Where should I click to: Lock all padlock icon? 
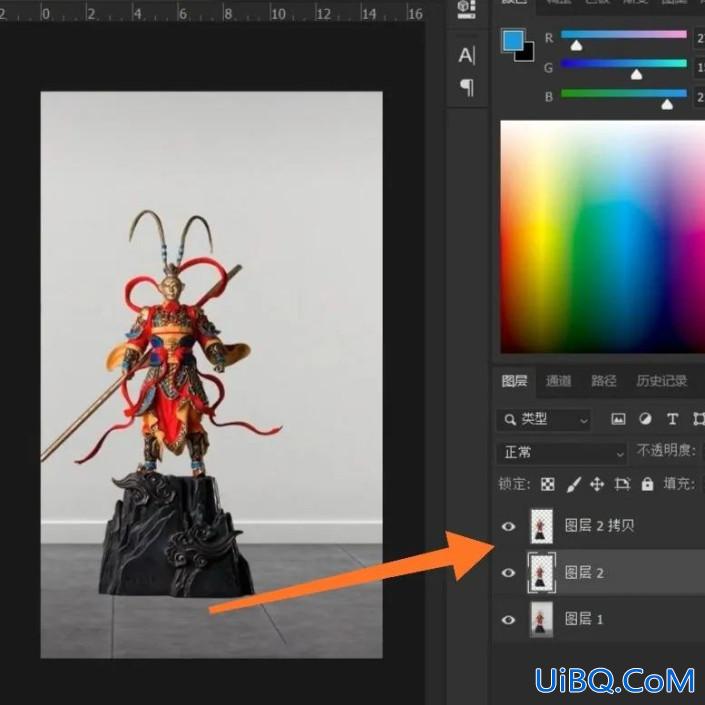point(647,484)
